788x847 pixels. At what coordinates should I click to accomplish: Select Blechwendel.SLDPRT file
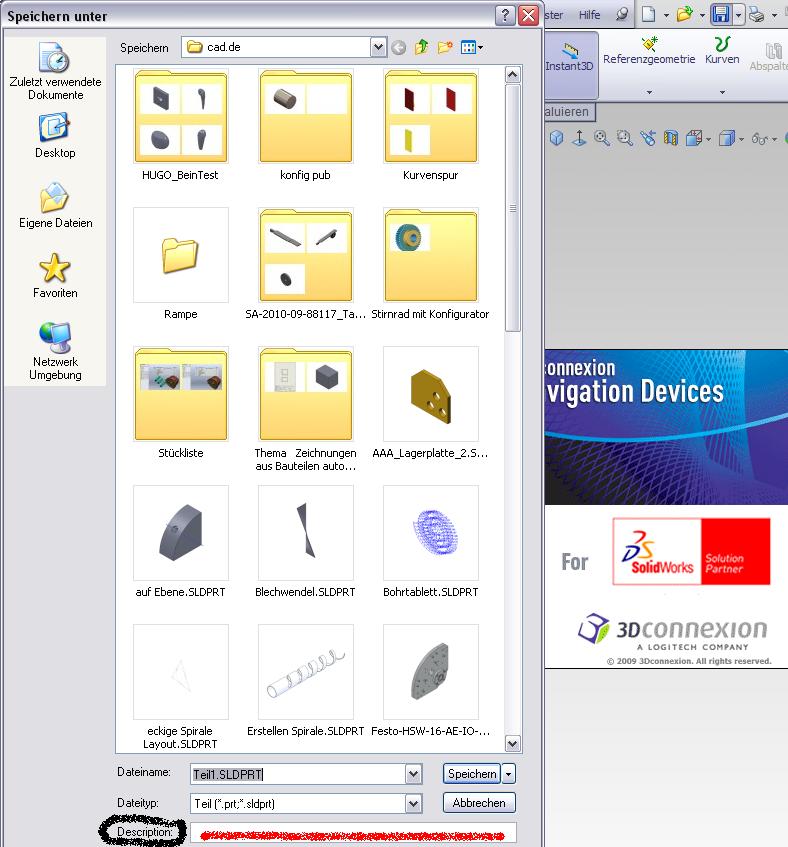click(x=305, y=542)
